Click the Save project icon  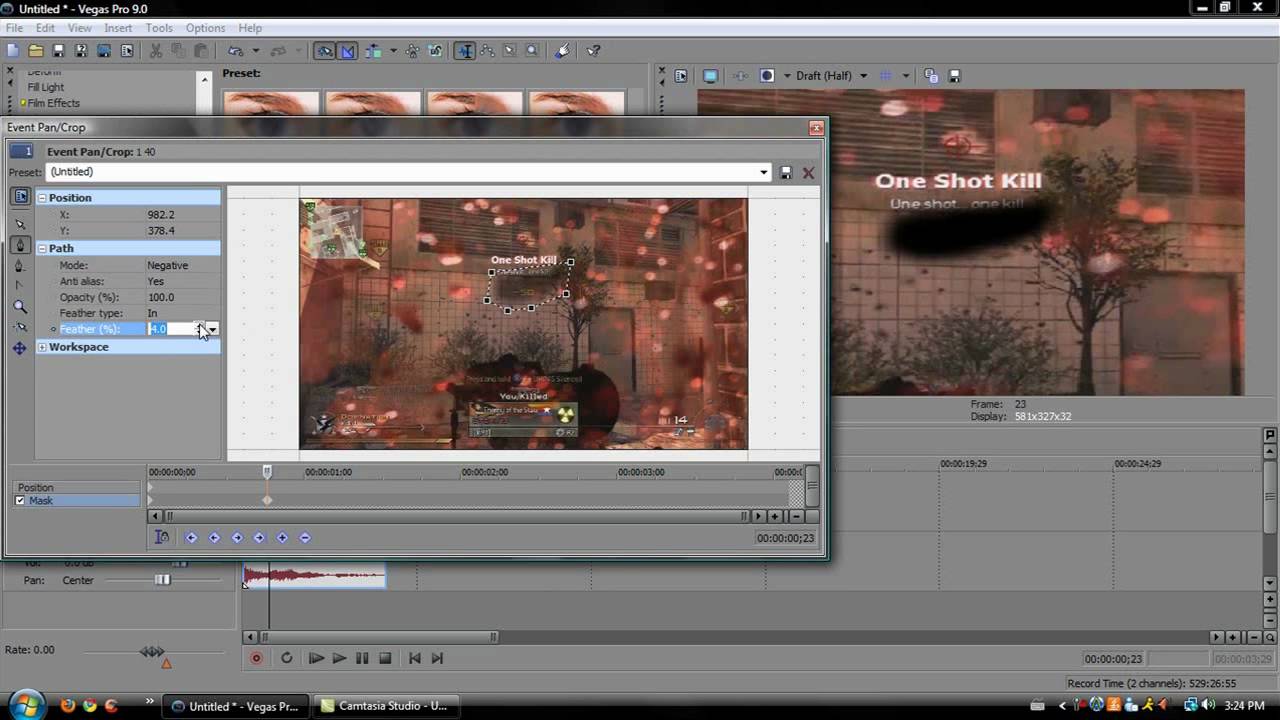[58, 51]
